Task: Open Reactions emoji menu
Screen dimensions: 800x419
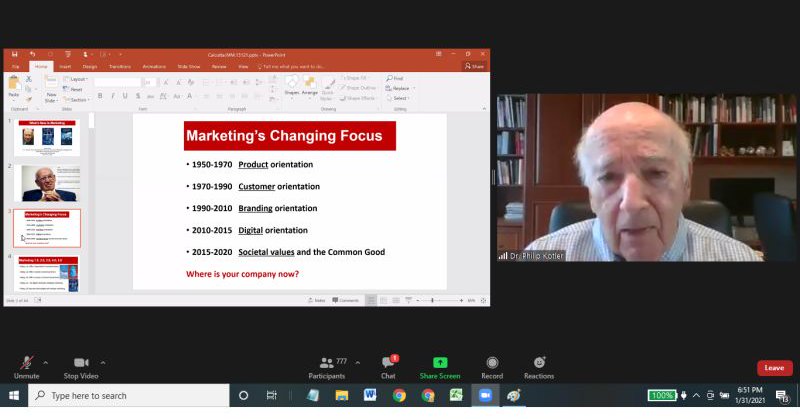Action: pyautogui.click(x=539, y=368)
